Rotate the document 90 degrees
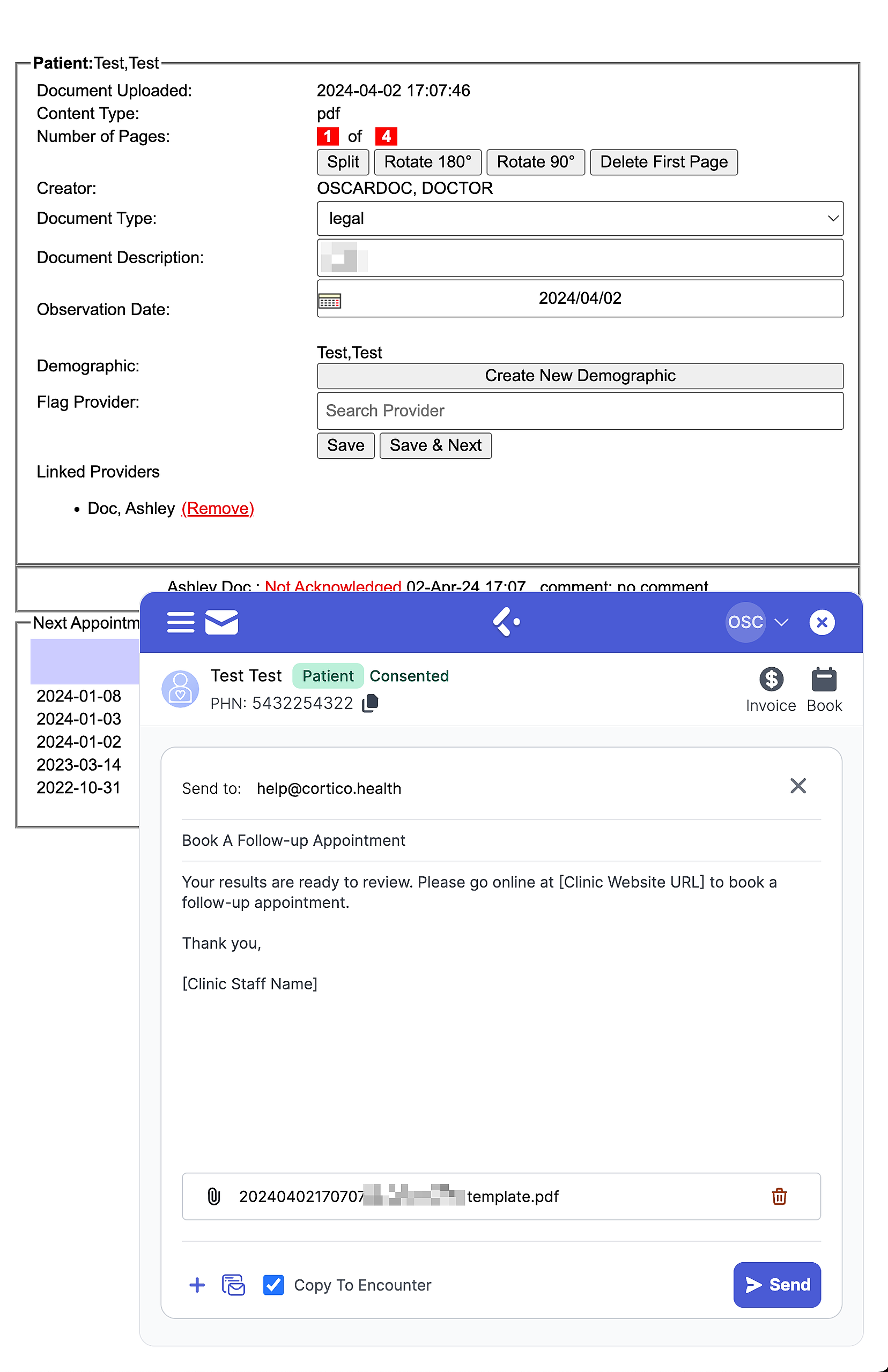The image size is (888, 1372). [536, 162]
